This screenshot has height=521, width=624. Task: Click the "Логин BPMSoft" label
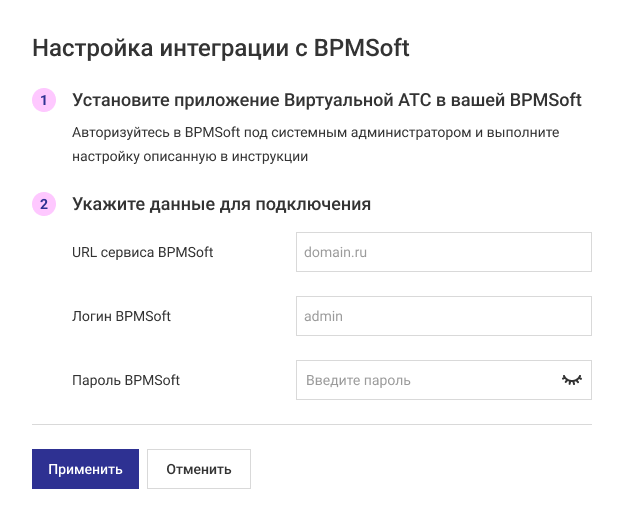point(121,316)
